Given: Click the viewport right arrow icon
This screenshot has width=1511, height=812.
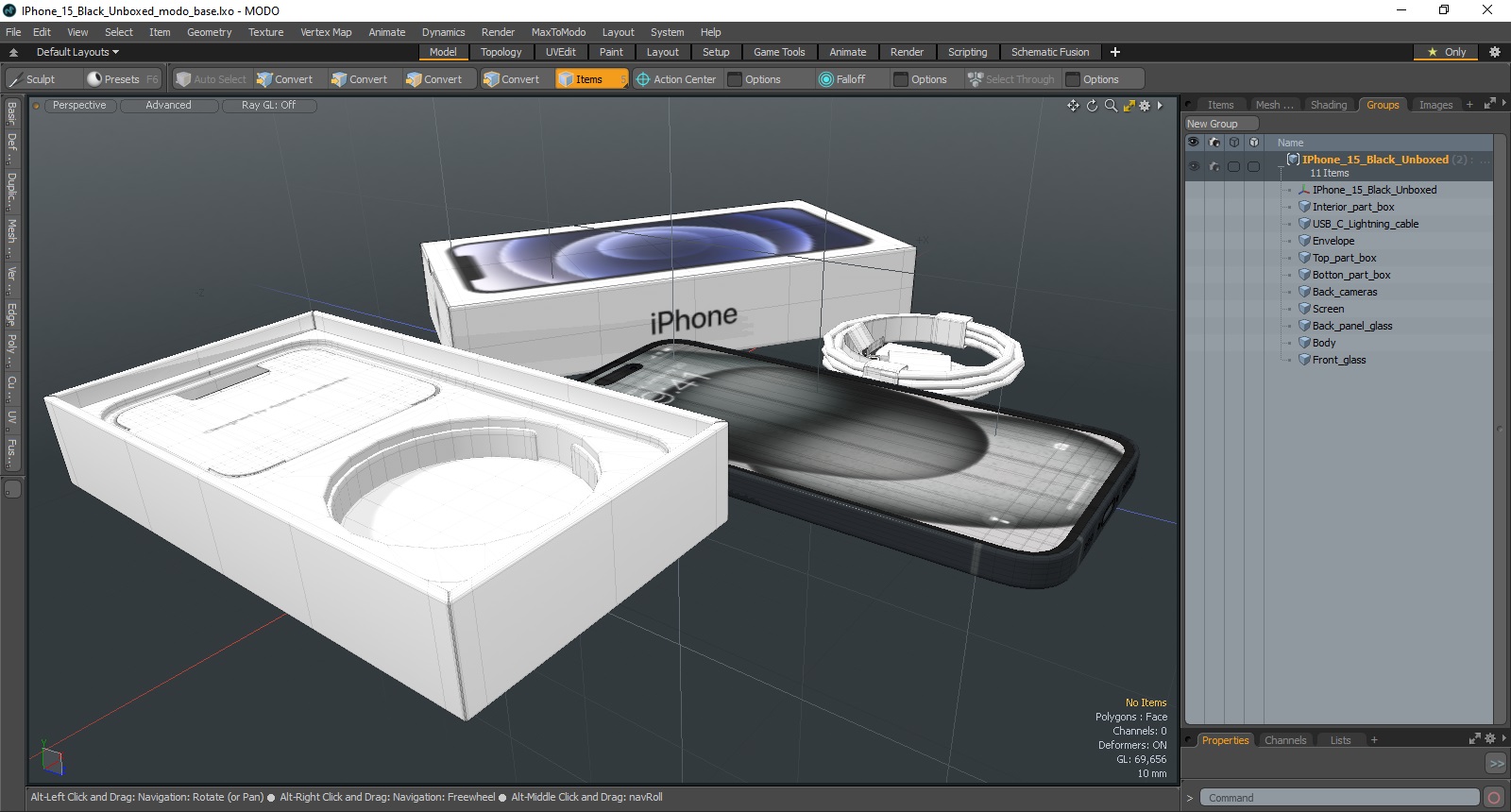Looking at the screenshot, I should (1160, 106).
